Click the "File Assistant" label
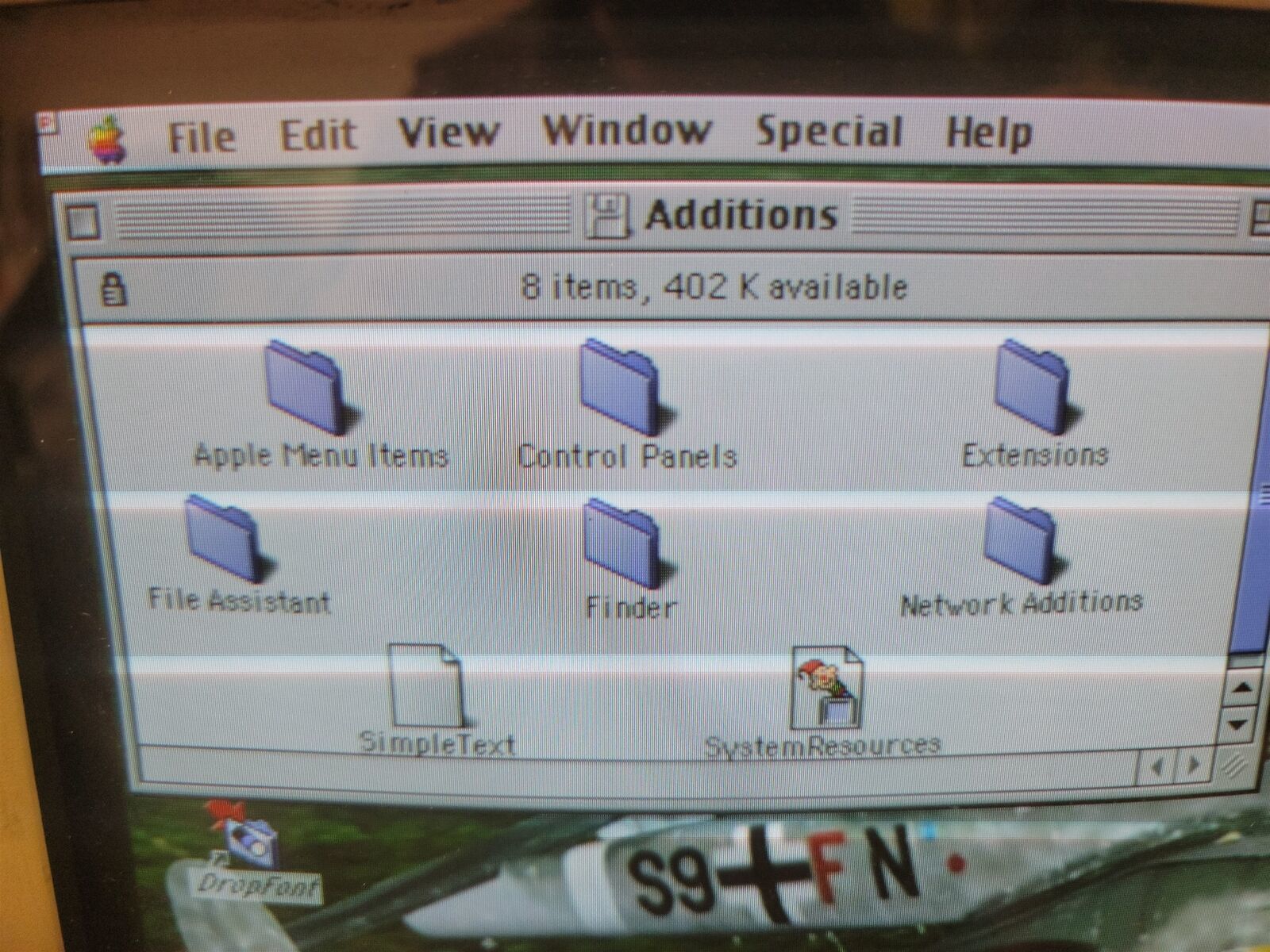Viewport: 1270px width, 952px height. pyautogui.click(x=239, y=601)
